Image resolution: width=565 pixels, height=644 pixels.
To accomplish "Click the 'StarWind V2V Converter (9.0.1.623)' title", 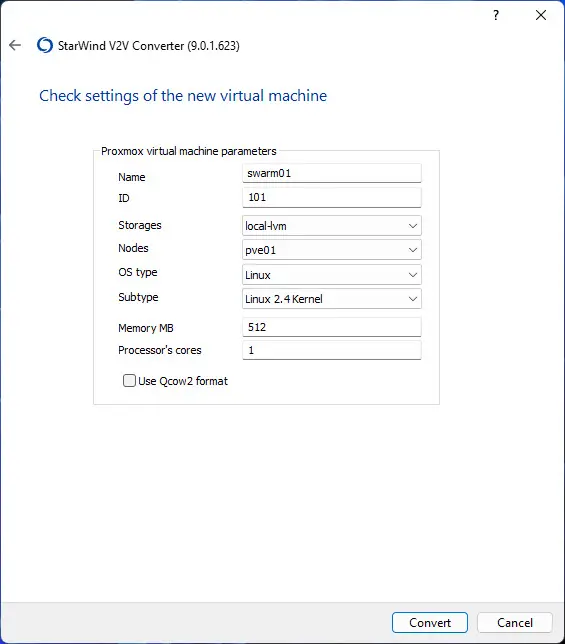I will [x=149, y=46].
